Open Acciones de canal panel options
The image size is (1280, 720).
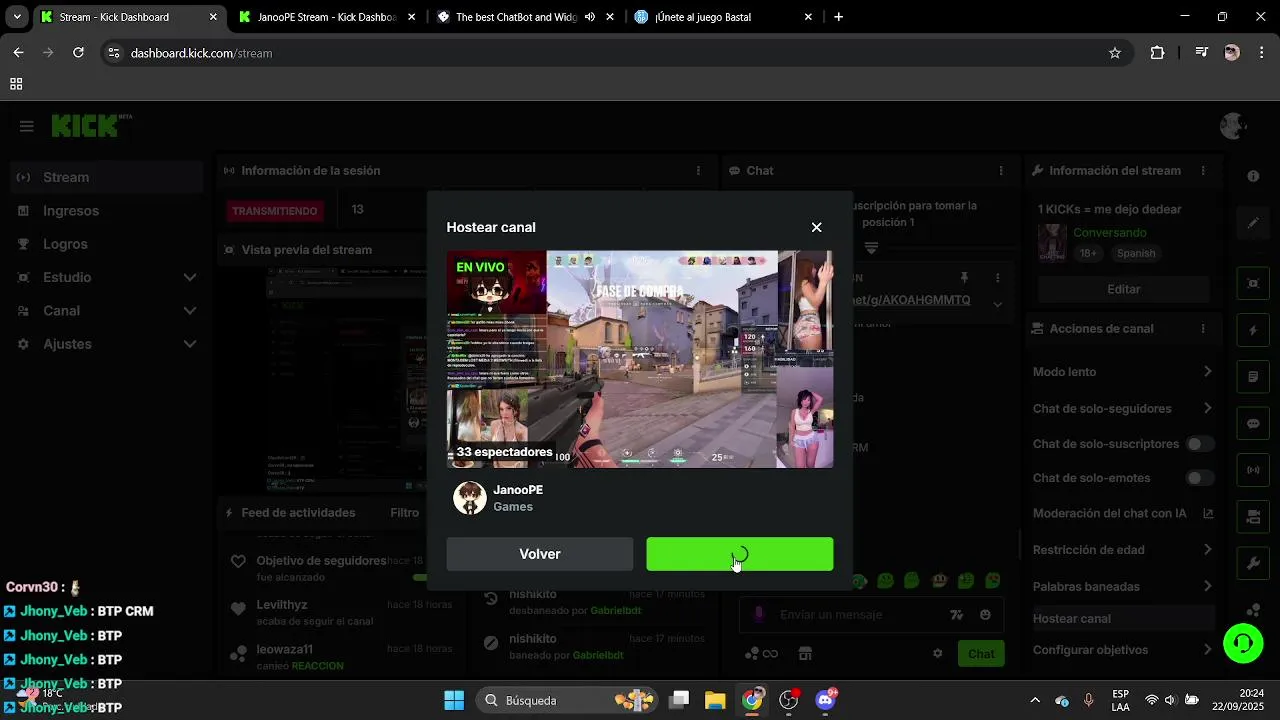pos(1203,329)
